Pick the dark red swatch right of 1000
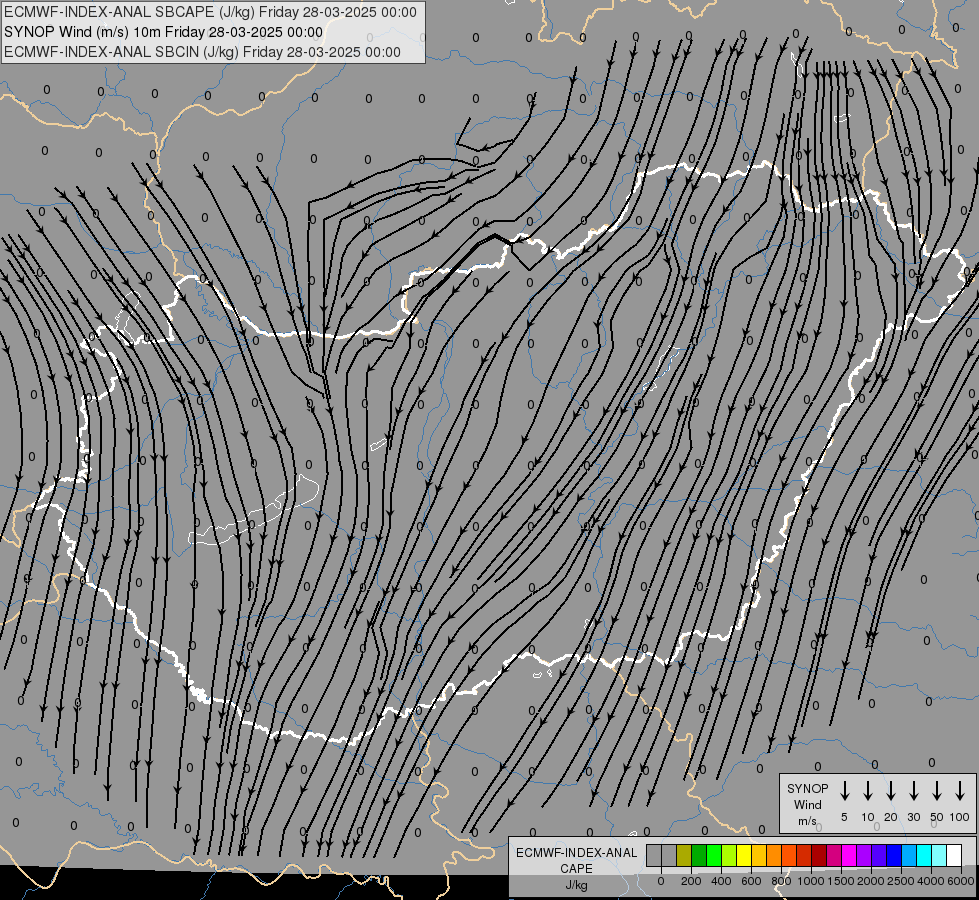 click(819, 855)
